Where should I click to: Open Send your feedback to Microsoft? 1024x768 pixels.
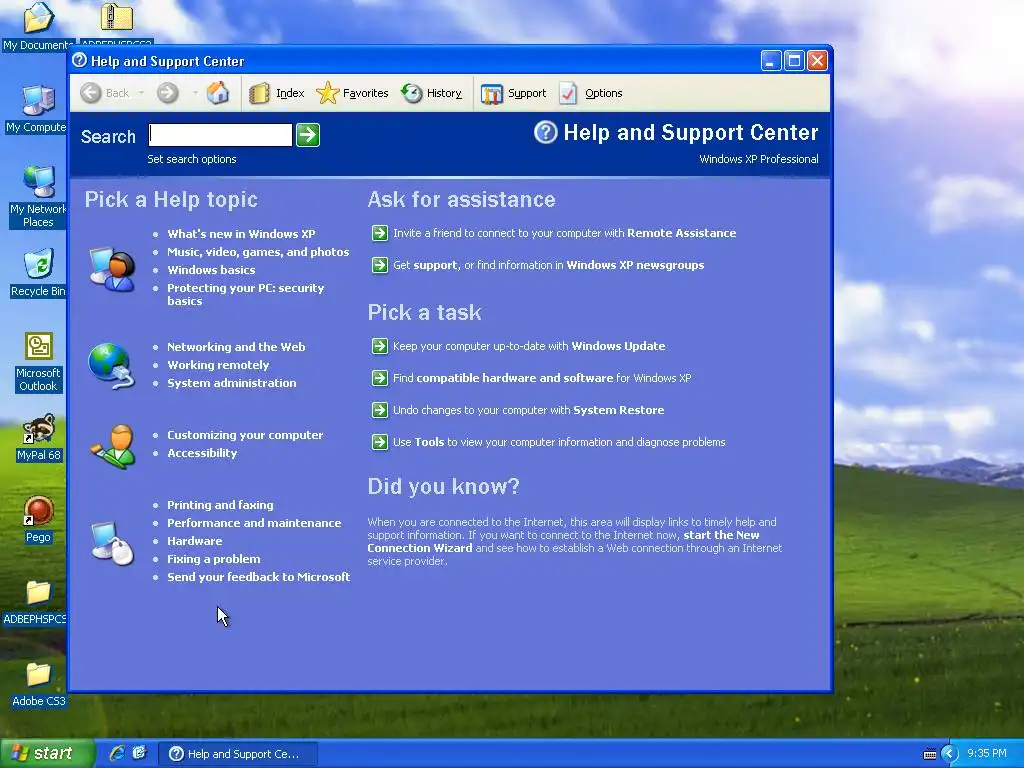pyautogui.click(x=259, y=577)
